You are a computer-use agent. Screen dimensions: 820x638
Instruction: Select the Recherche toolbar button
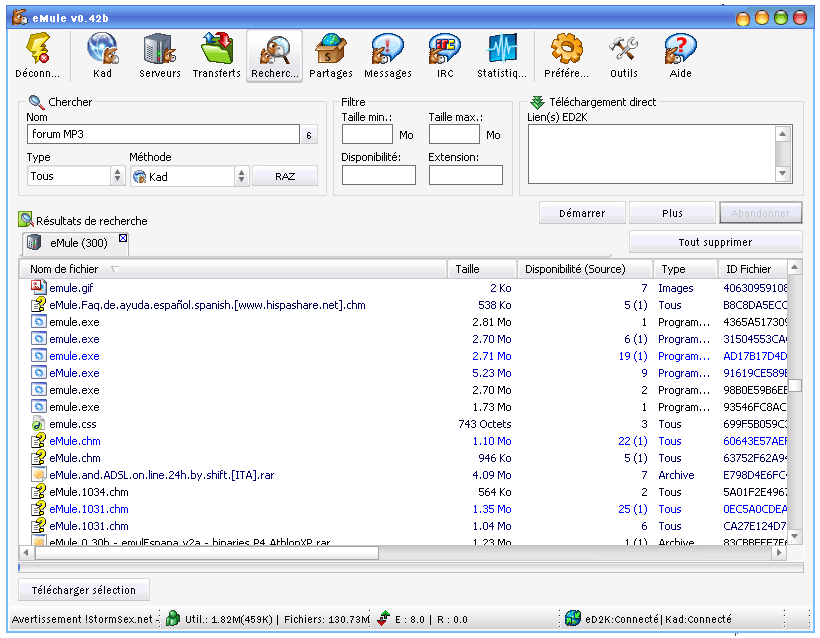[x=275, y=55]
